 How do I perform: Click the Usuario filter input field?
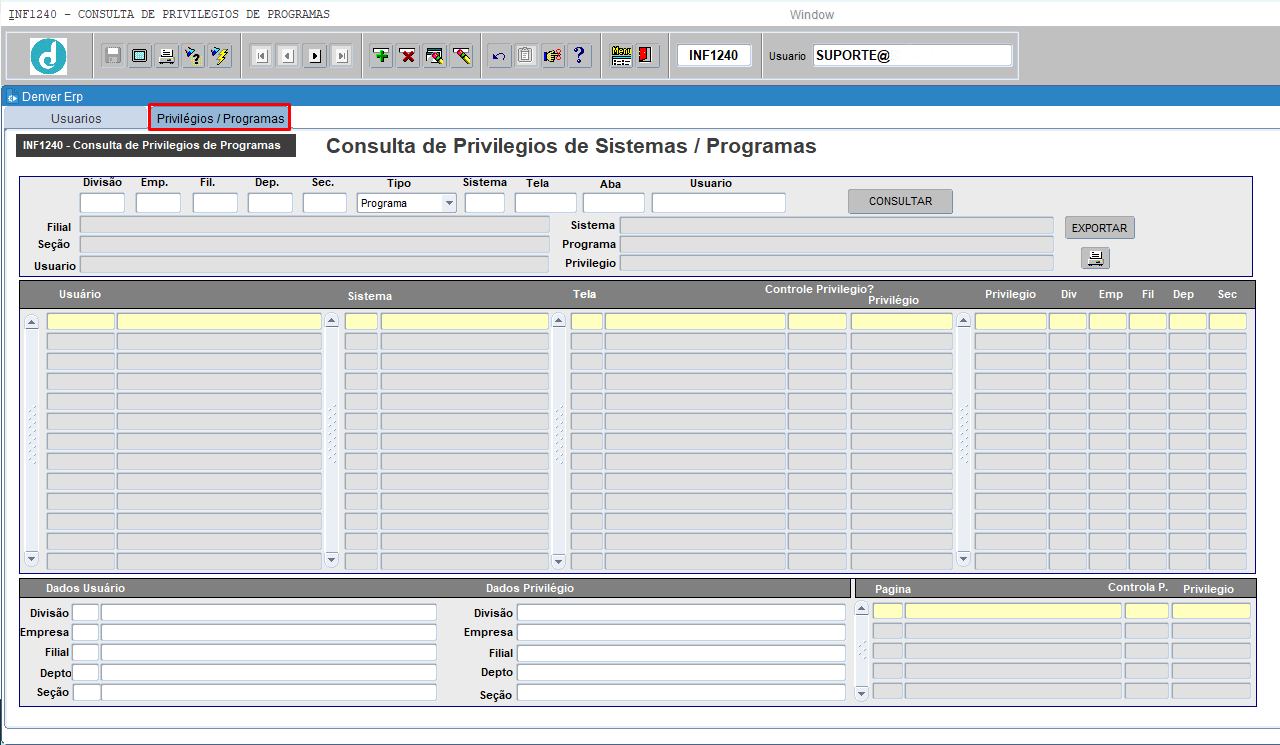coord(719,203)
